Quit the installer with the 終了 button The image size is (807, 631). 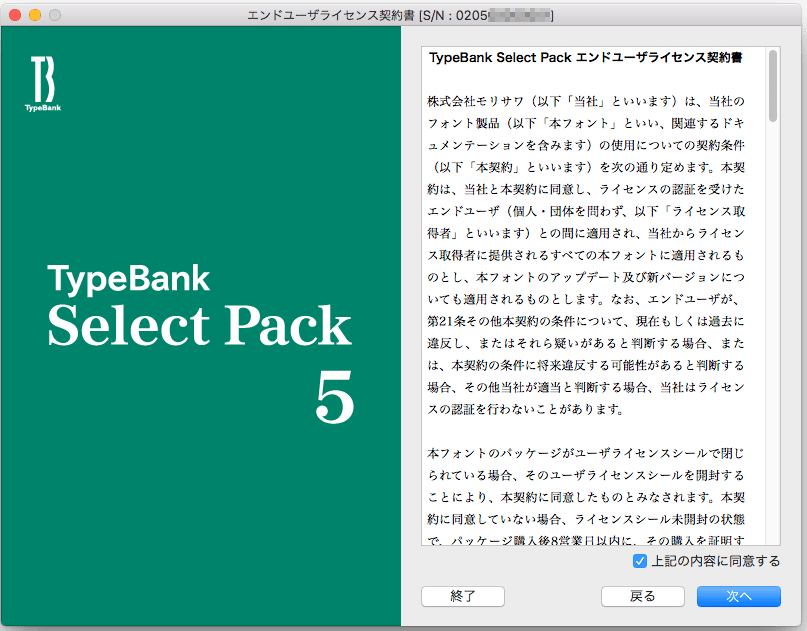[x=463, y=596]
